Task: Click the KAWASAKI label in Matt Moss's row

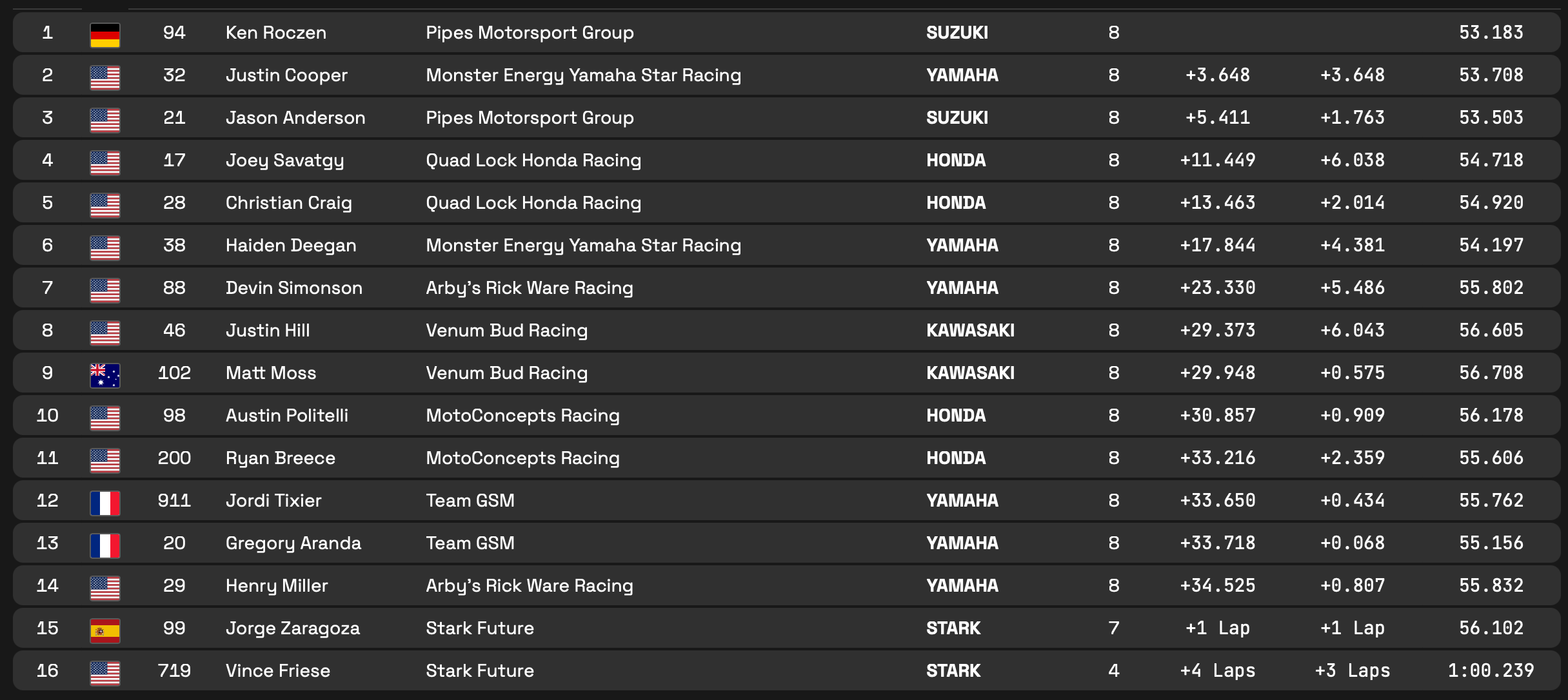Action: [970, 373]
